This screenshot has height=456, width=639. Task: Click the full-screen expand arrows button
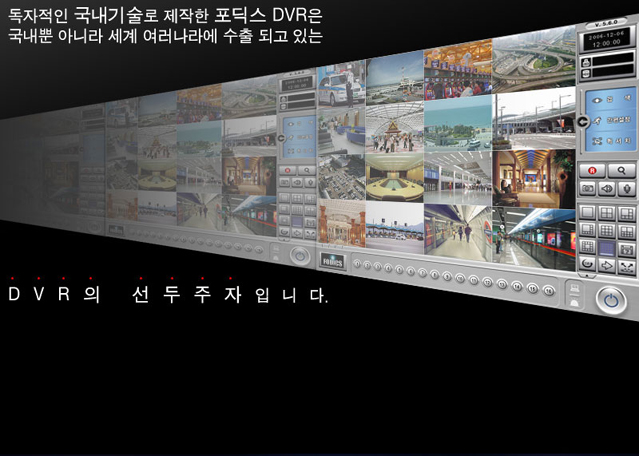(x=626, y=267)
